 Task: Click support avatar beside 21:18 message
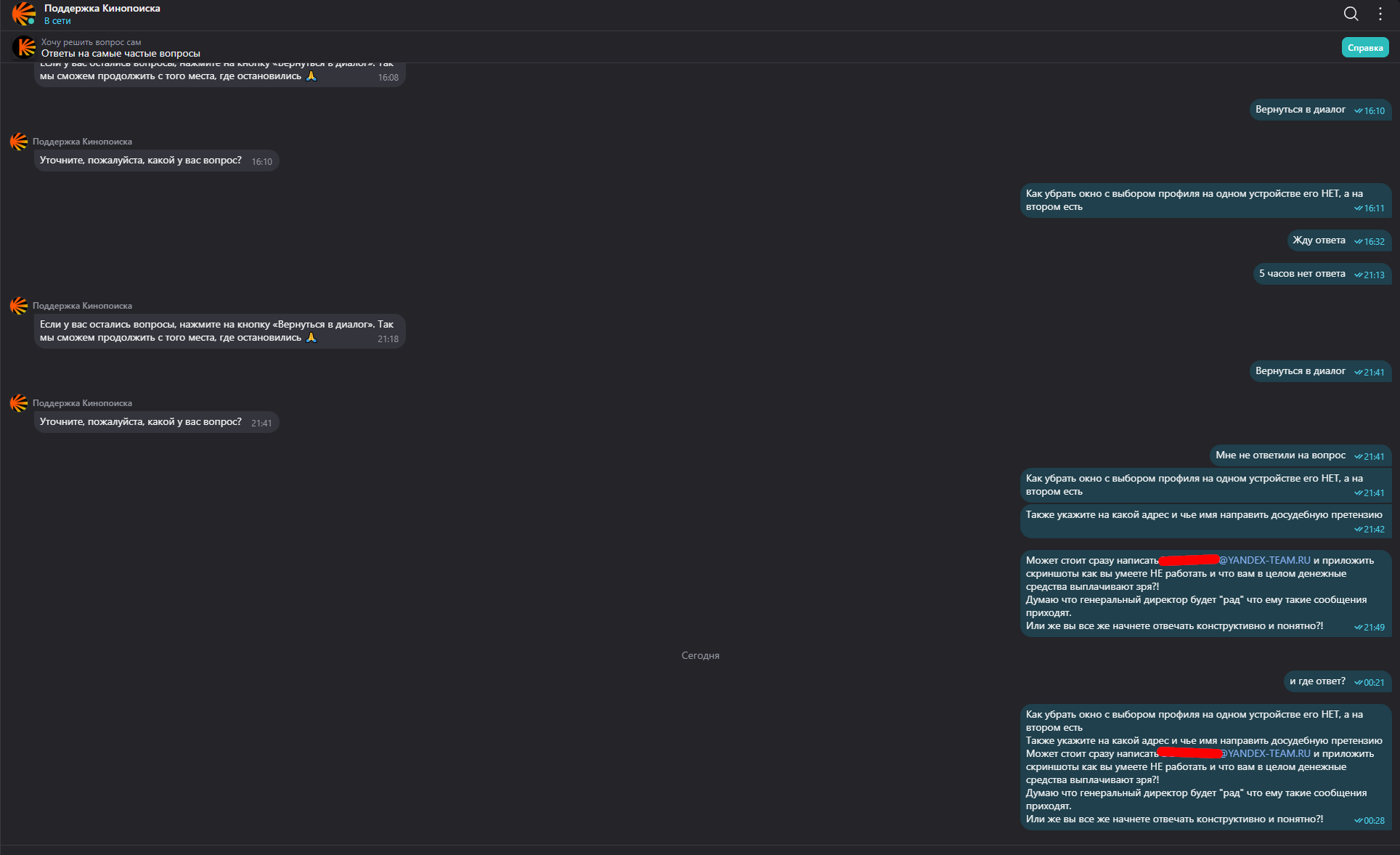(19, 306)
